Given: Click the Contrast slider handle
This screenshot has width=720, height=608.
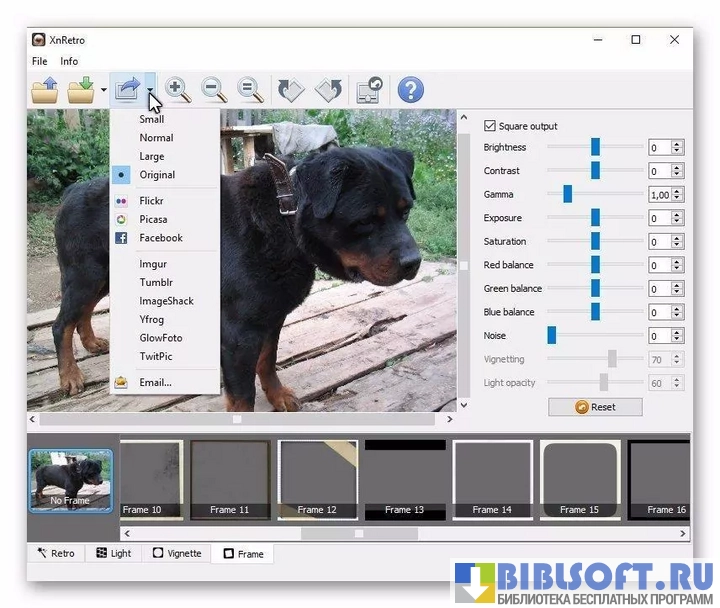Looking at the screenshot, I should 595,171.
